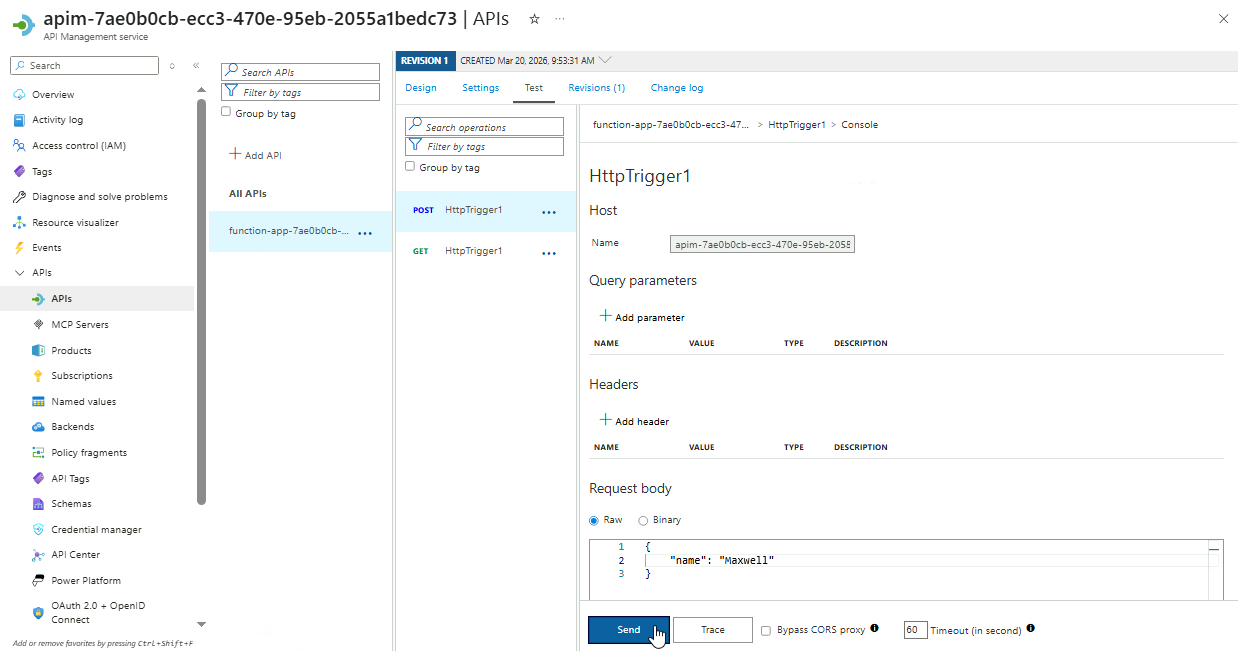Viewport: 1238px width, 651px height.
Task: Select the Binary request body option
Action: coord(643,520)
